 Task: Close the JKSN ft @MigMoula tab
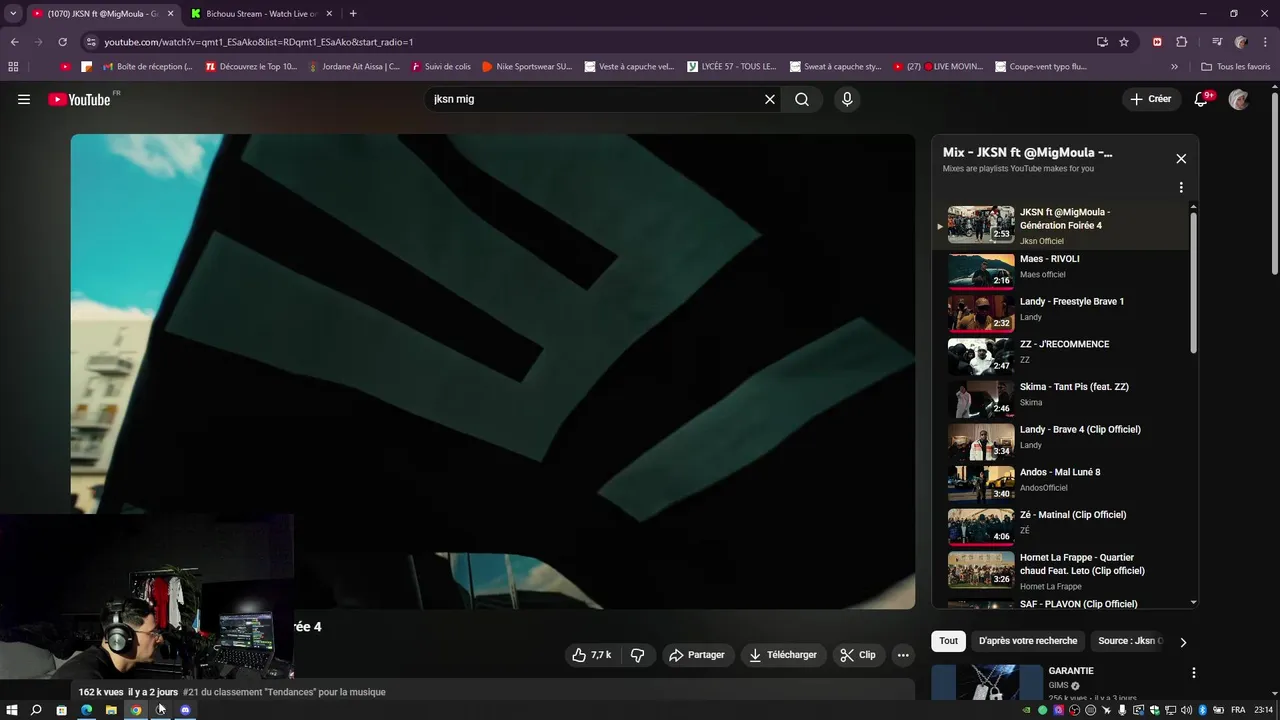pos(170,14)
